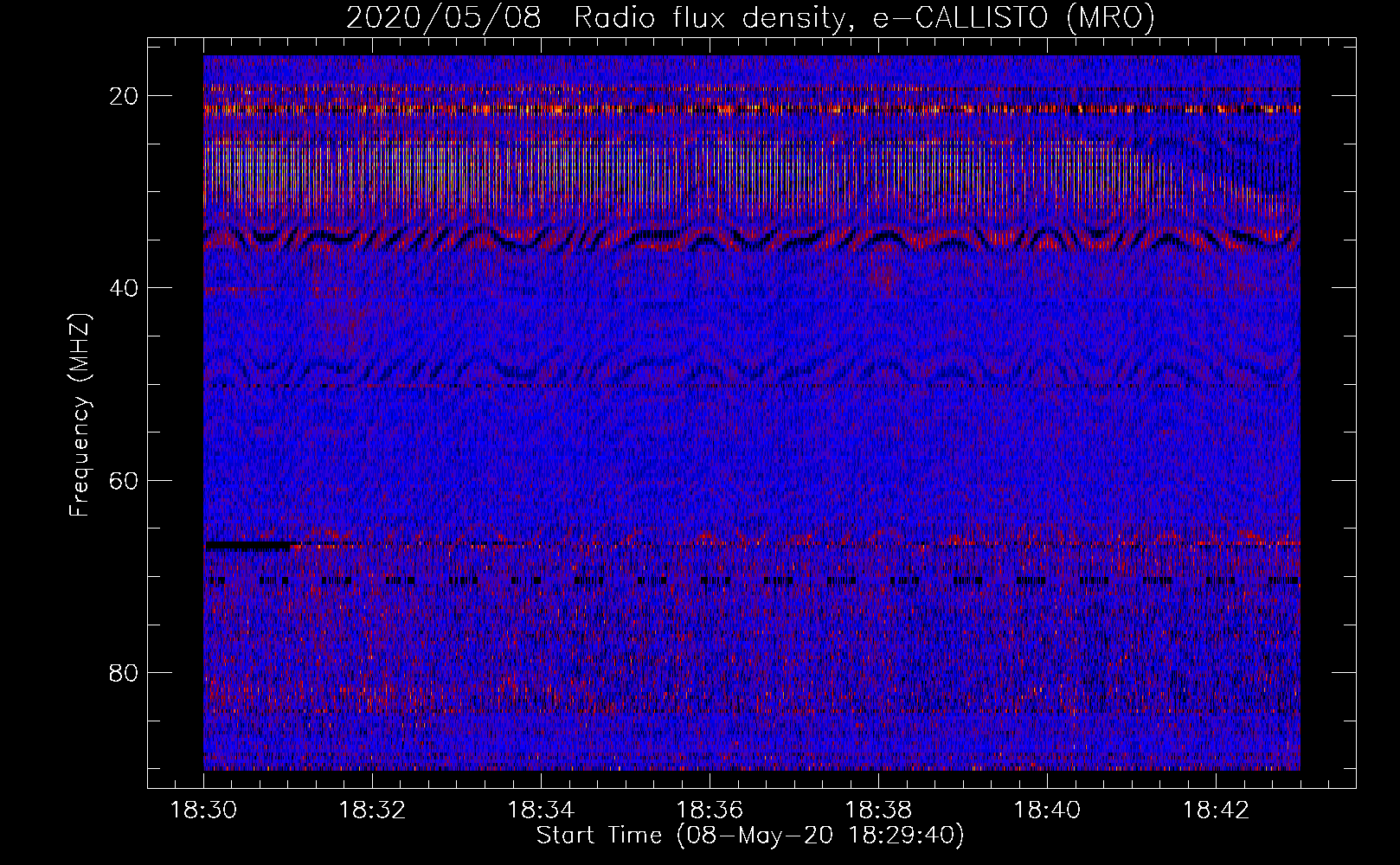Click the time tick label '18:38'
The width and height of the screenshot is (1400, 865).
point(879,811)
